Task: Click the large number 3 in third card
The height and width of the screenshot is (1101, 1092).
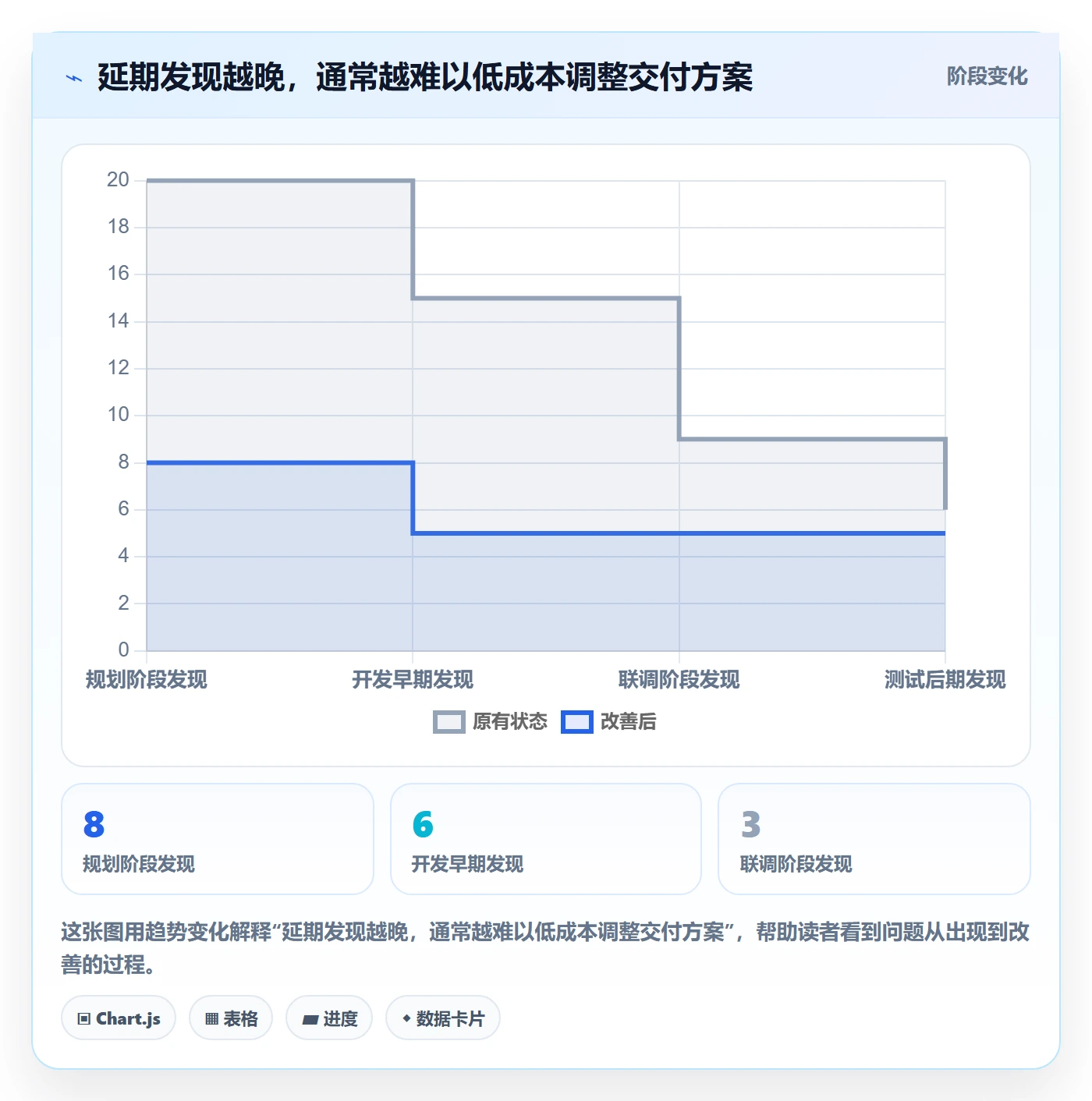Action: [751, 824]
